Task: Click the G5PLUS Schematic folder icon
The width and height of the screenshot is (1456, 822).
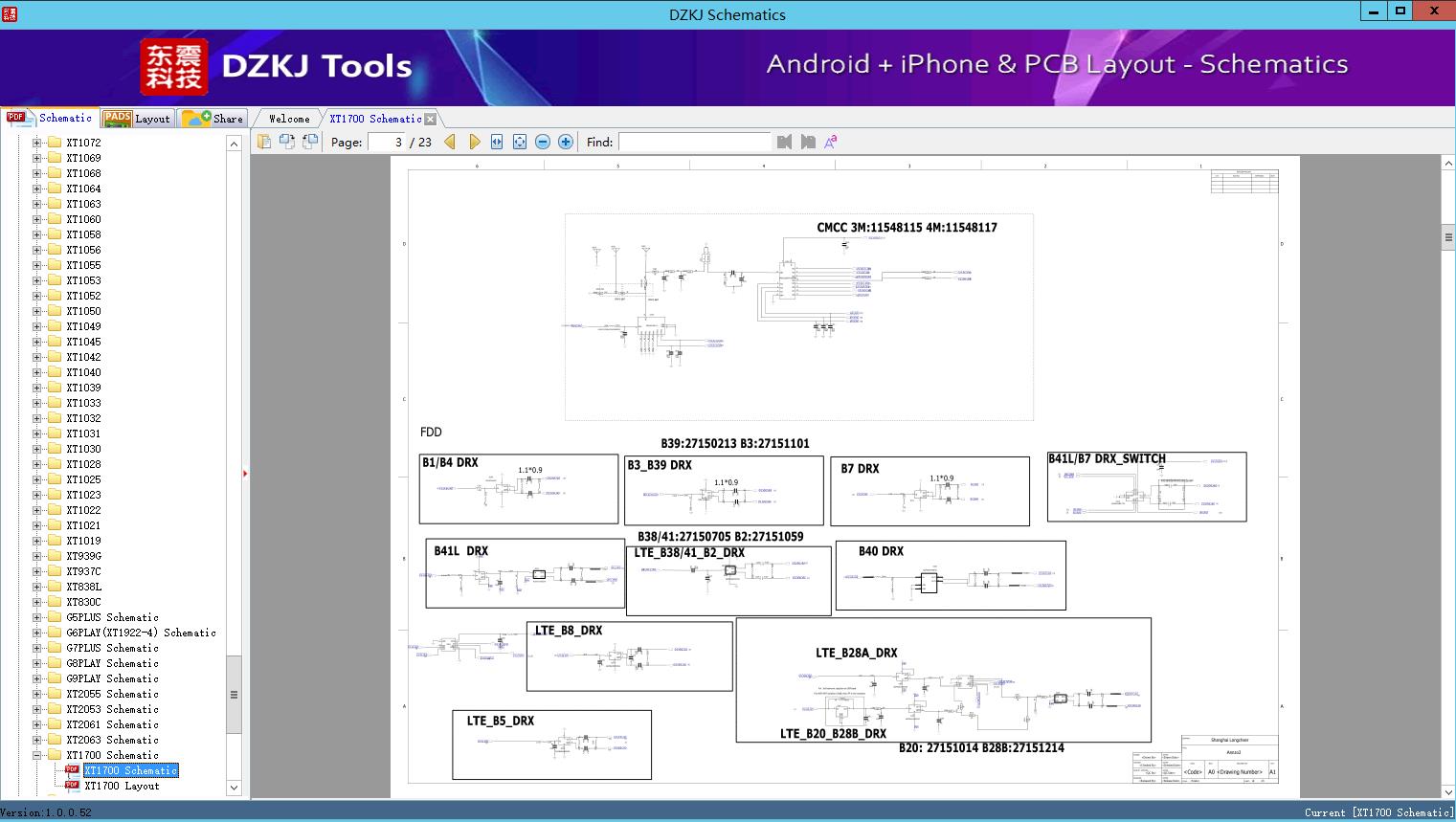Action: [x=54, y=617]
